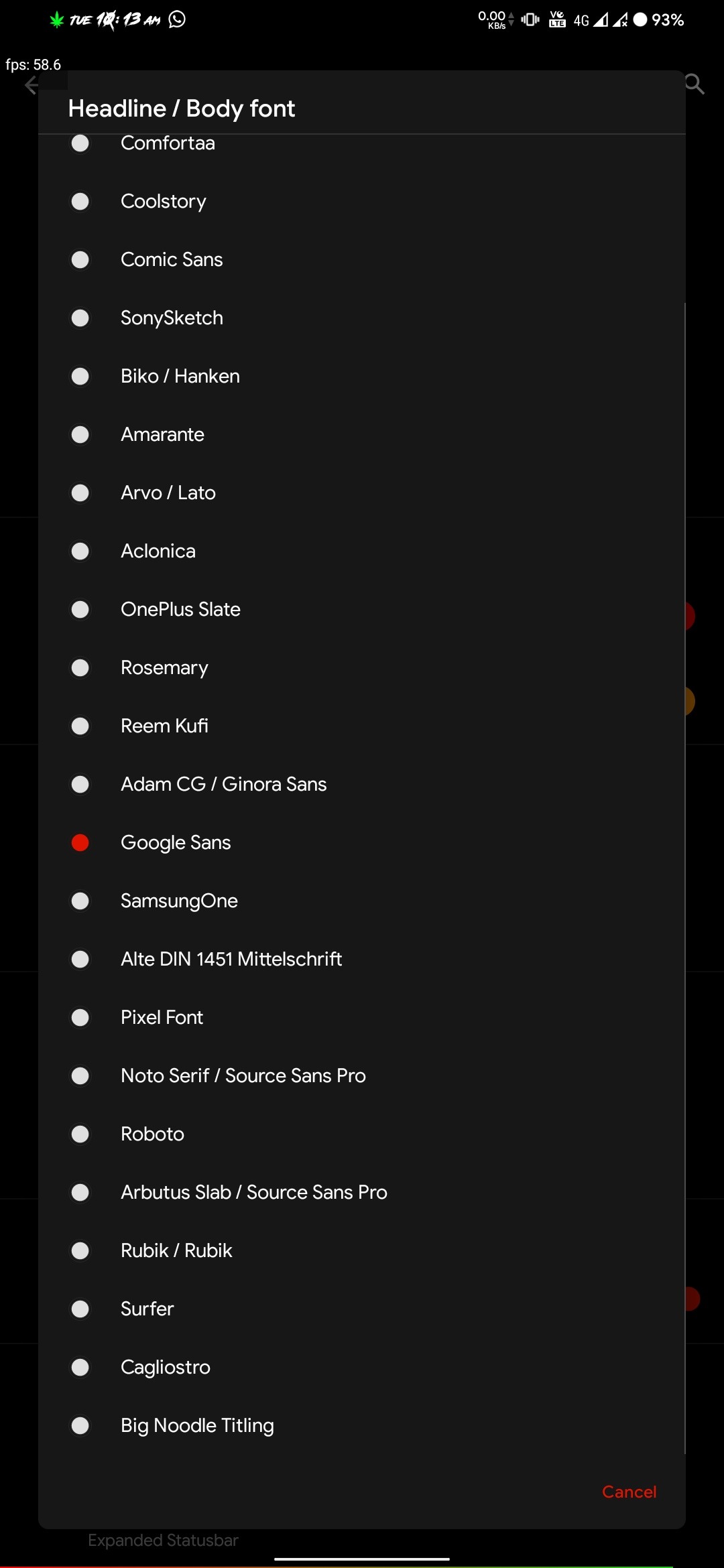Tap the VoLTE status icon
This screenshot has width=724, height=1568.
pos(557,19)
